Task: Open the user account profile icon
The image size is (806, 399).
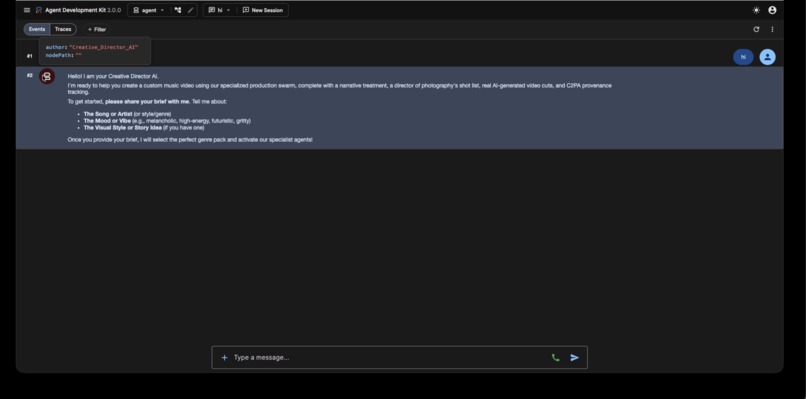Action: tap(772, 10)
